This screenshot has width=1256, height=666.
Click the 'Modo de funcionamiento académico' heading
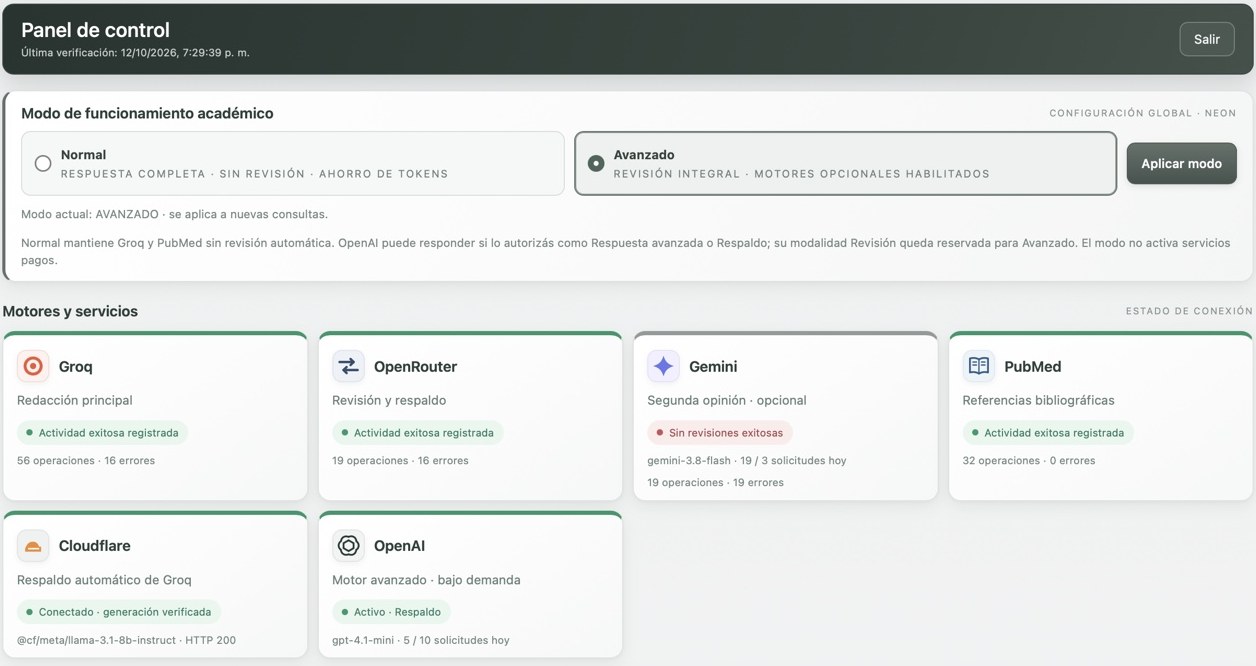147,114
